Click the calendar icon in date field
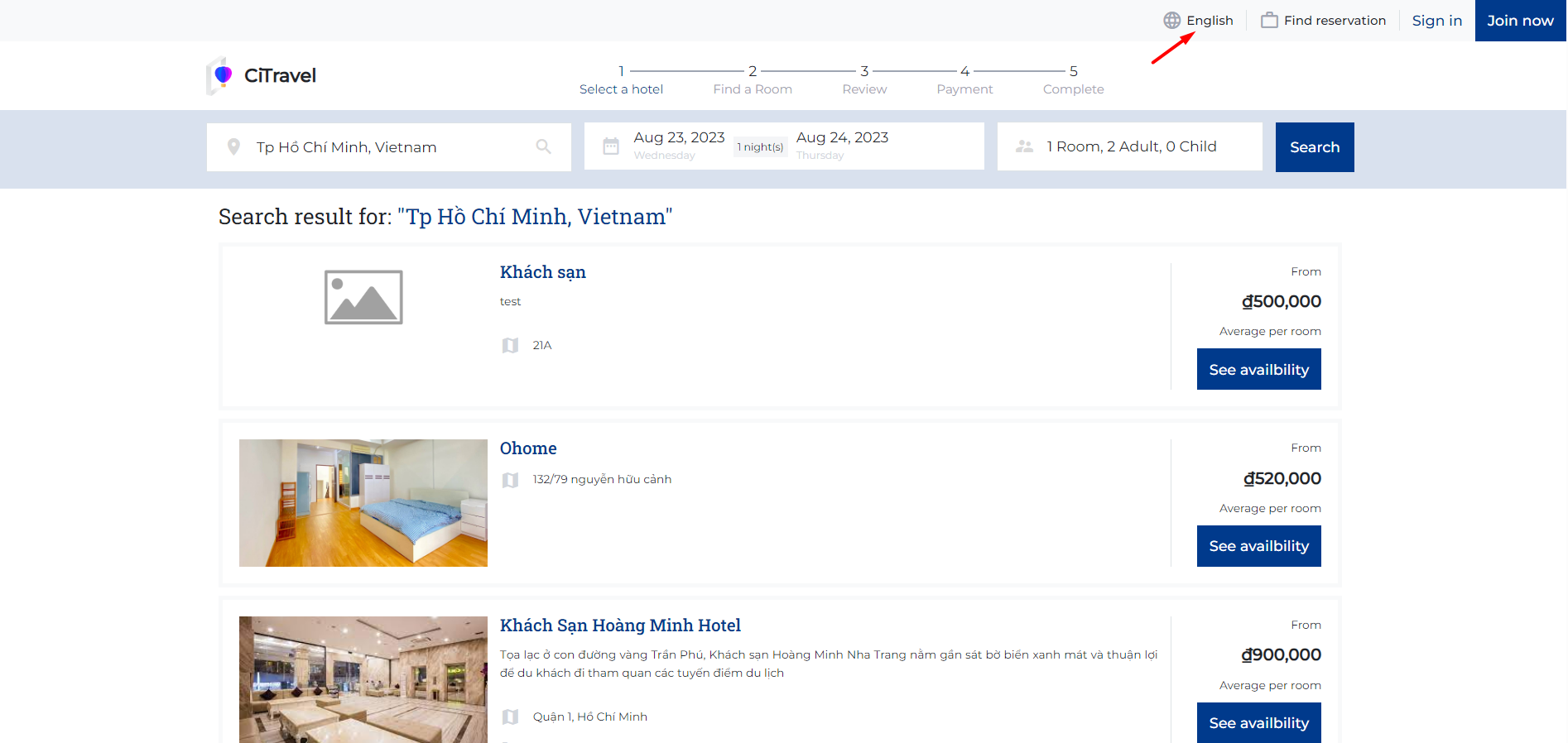 (611, 146)
